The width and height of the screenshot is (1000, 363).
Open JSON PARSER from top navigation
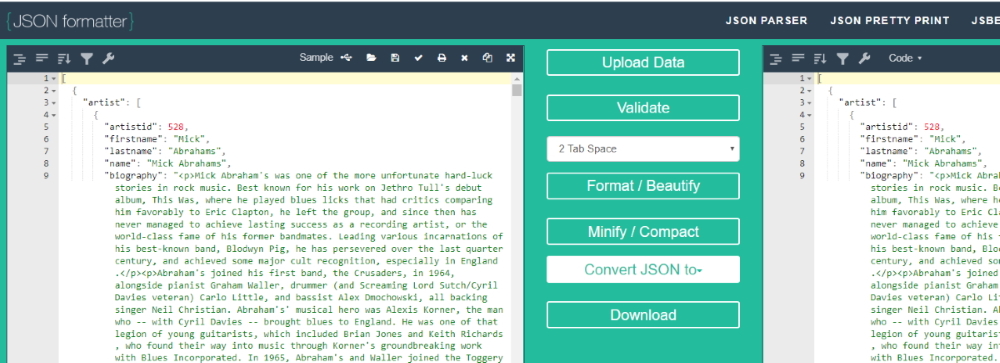pyautogui.click(x=766, y=21)
